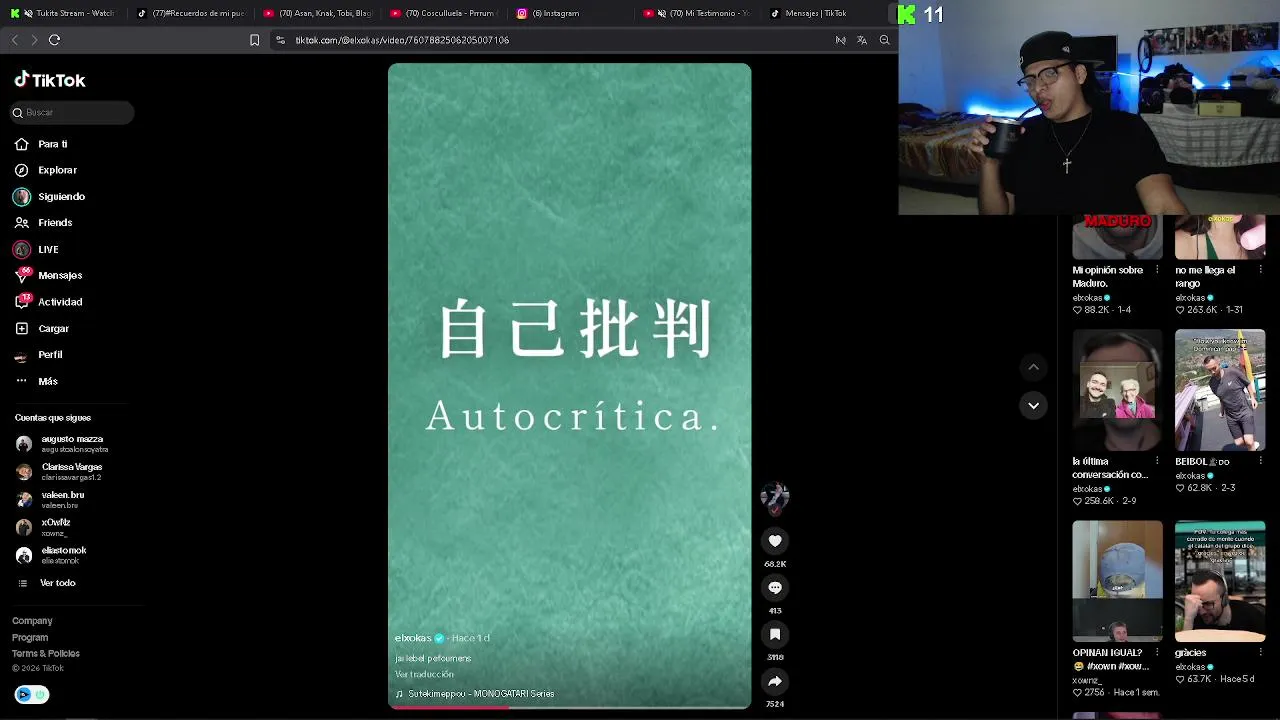Go to Explorar section

point(45,170)
